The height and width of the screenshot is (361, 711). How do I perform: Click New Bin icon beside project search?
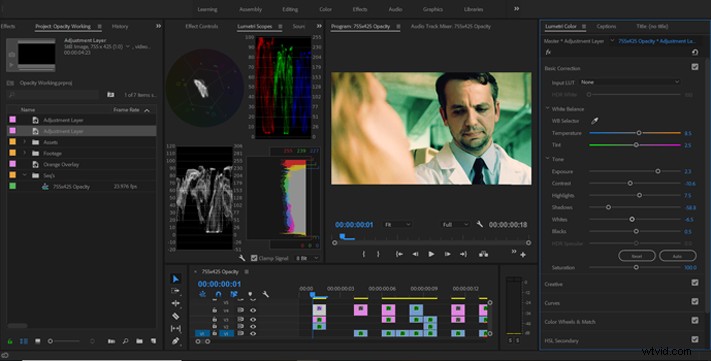(111, 95)
